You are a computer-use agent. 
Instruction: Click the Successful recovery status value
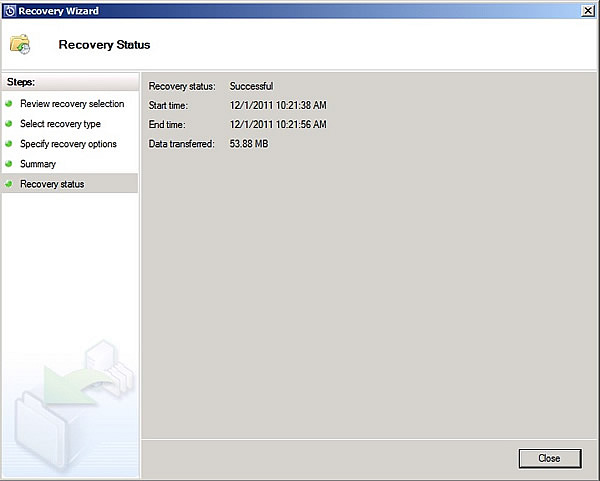251,86
